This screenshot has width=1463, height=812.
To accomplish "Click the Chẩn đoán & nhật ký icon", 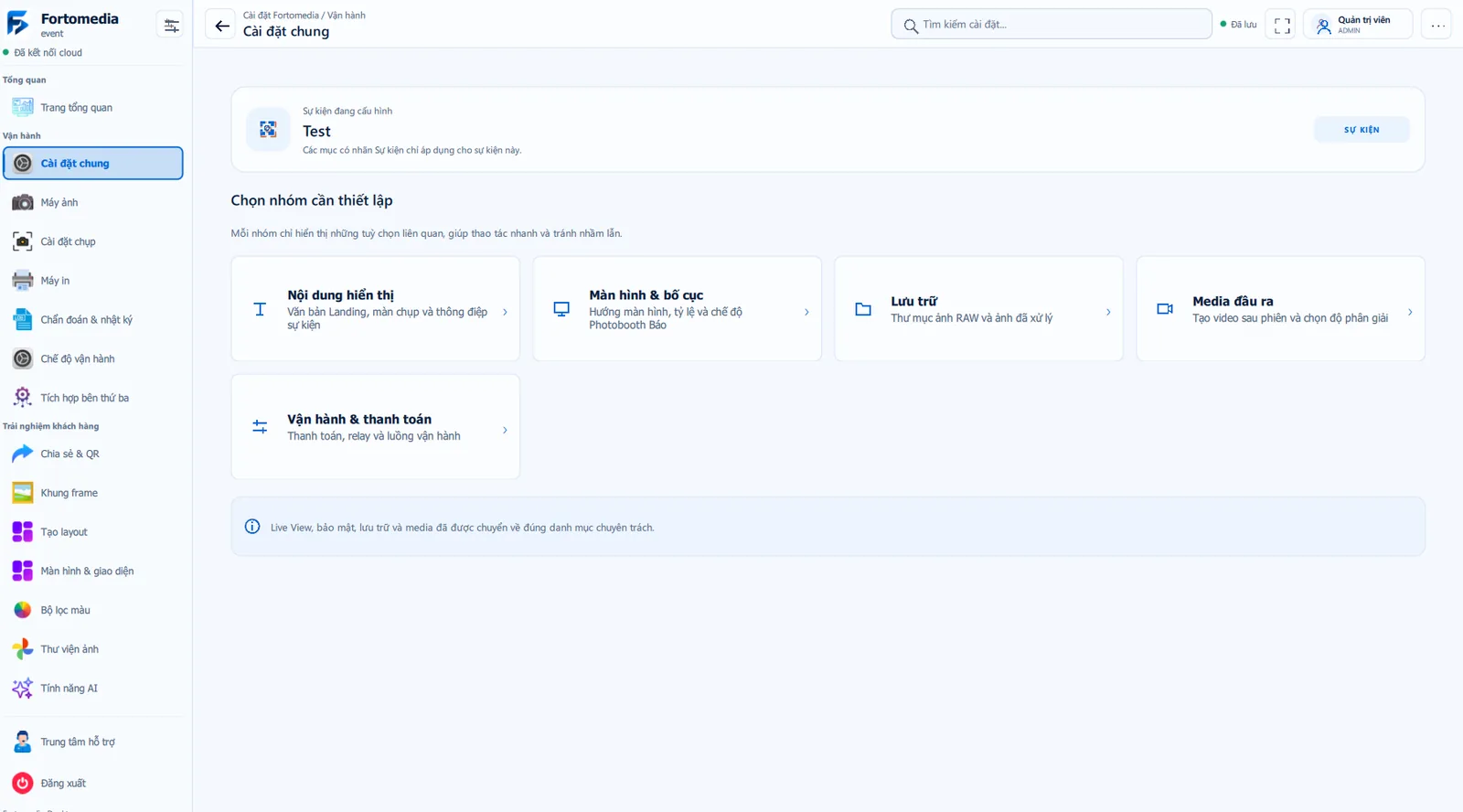I will 23,320.
